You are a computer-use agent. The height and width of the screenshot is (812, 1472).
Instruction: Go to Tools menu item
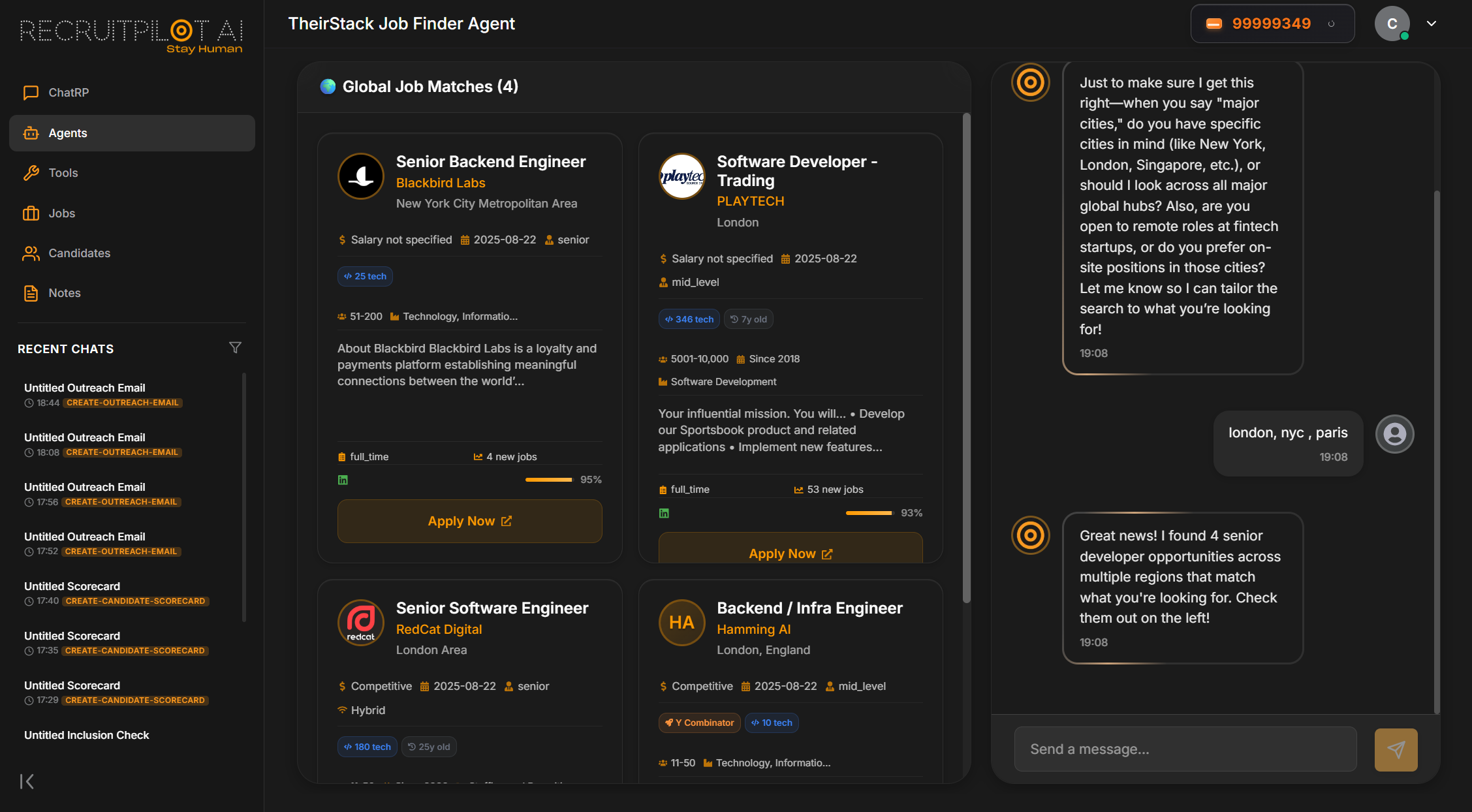click(132, 173)
